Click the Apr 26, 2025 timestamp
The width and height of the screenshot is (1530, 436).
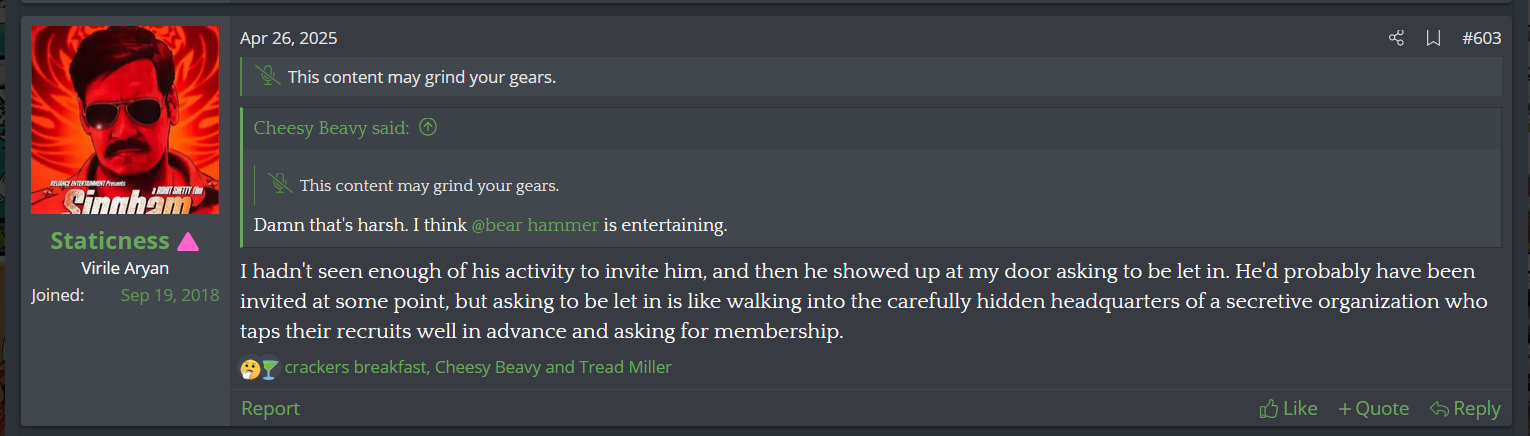pos(289,39)
